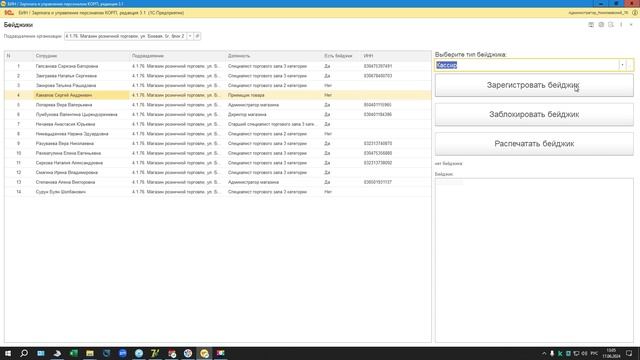Select employee name in row 5
The image size is (640, 360).
64,105
